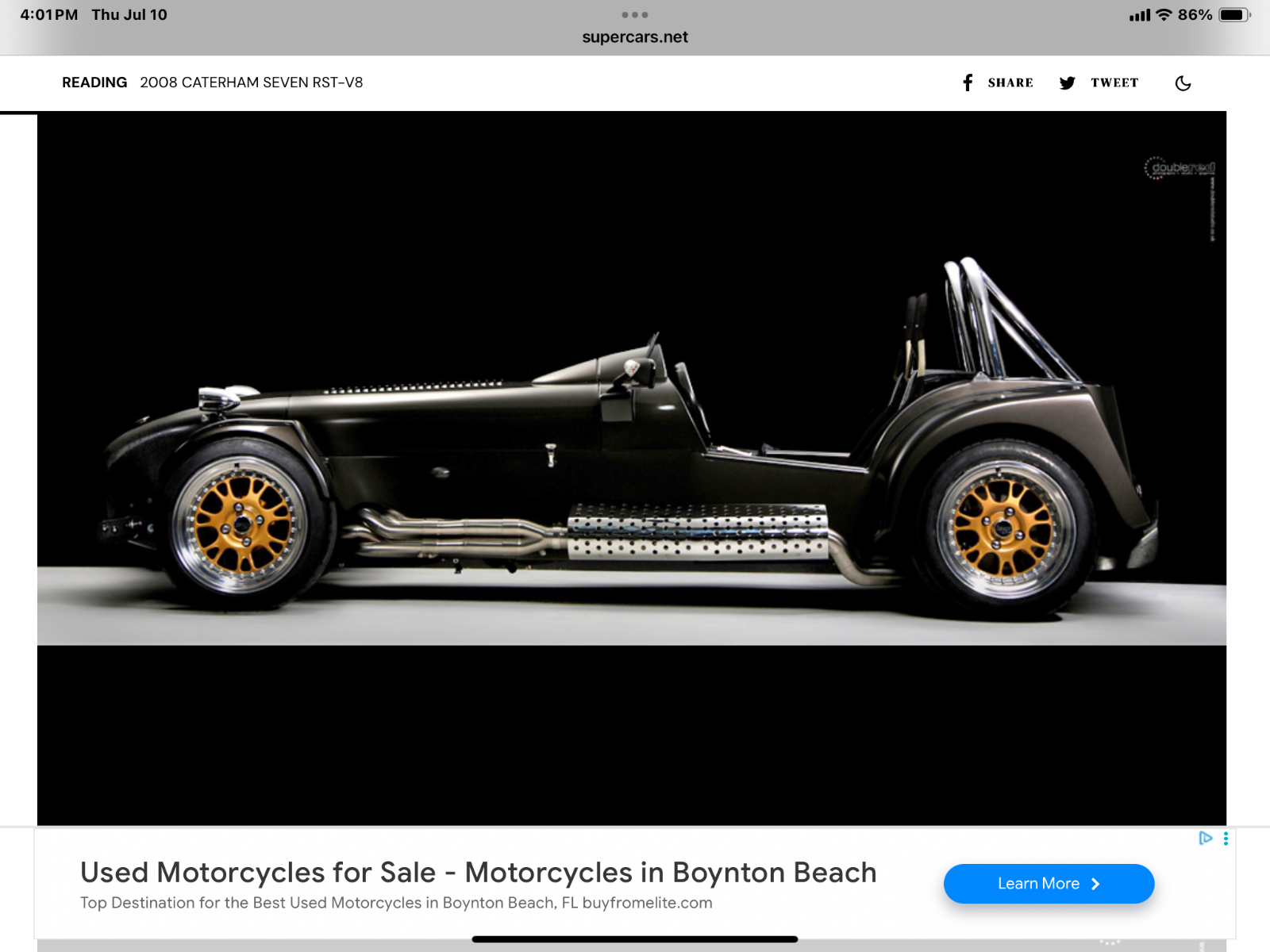
Task: Tap the supercars.net address bar
Action: (635, 37)
